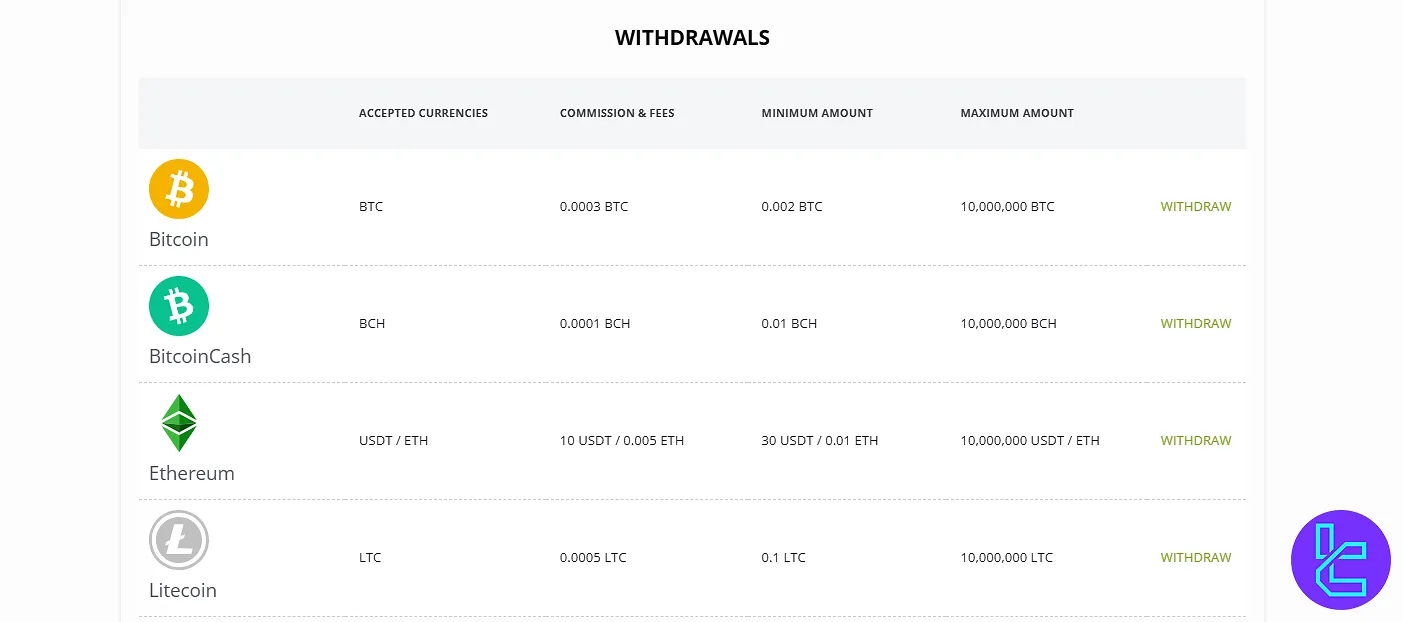
Task: Click WITHDRAW for Bitcoin
Action: (1195, 206)
